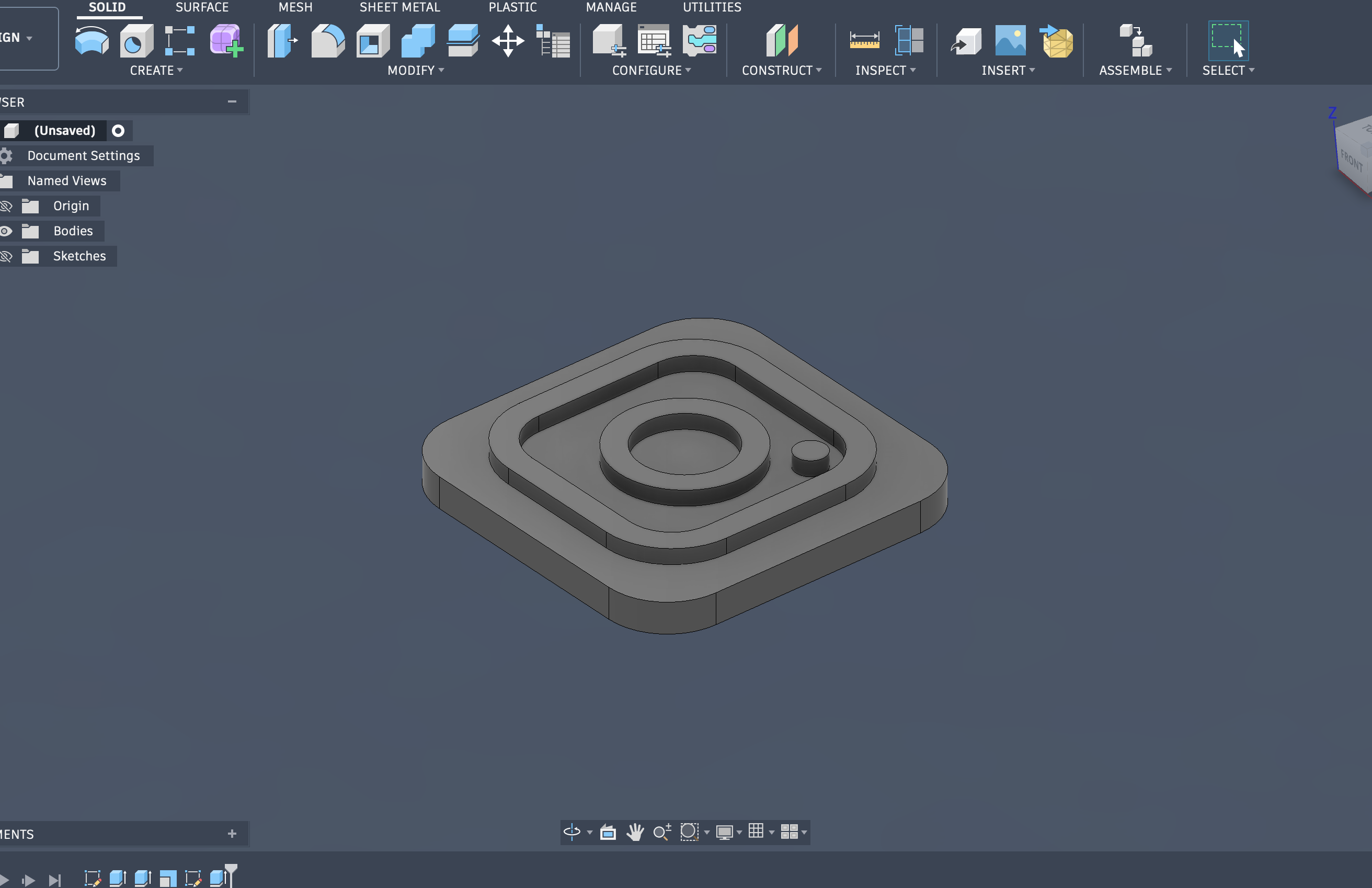The height and width of the screenshot is (888, 1372).
Task: Open the CONFIGURE dropdown menu
Action: [x=651, y=71]
